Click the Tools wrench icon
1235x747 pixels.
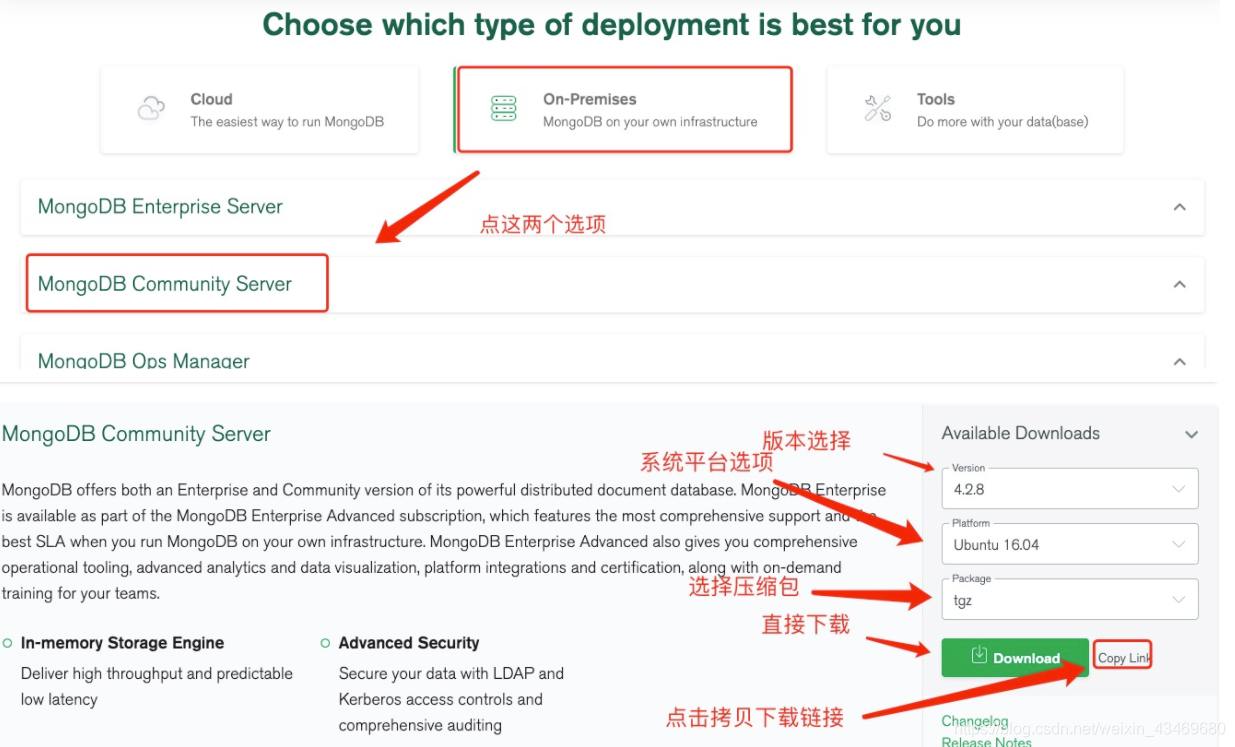click(878, 109)
